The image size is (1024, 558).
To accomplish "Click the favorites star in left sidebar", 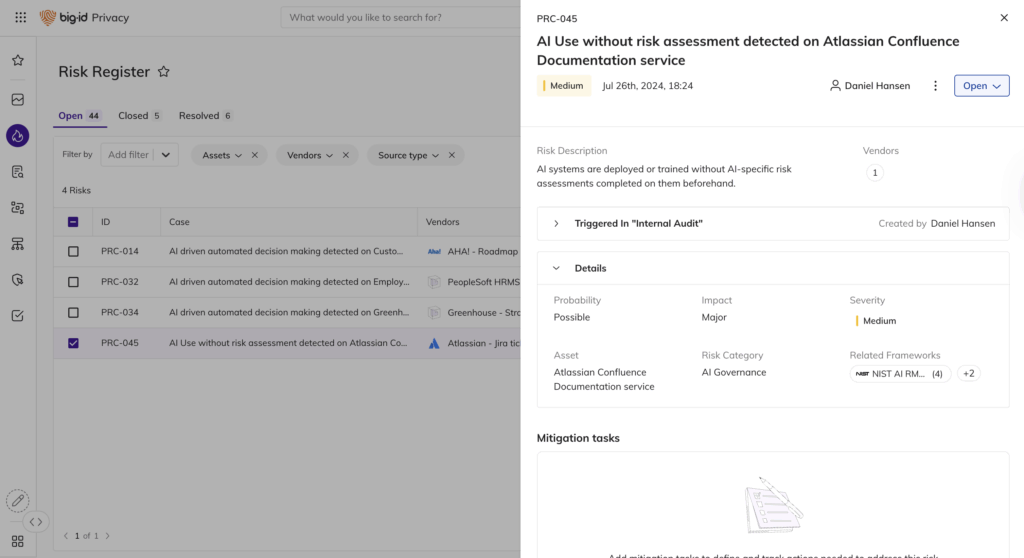I will [18, 61].
